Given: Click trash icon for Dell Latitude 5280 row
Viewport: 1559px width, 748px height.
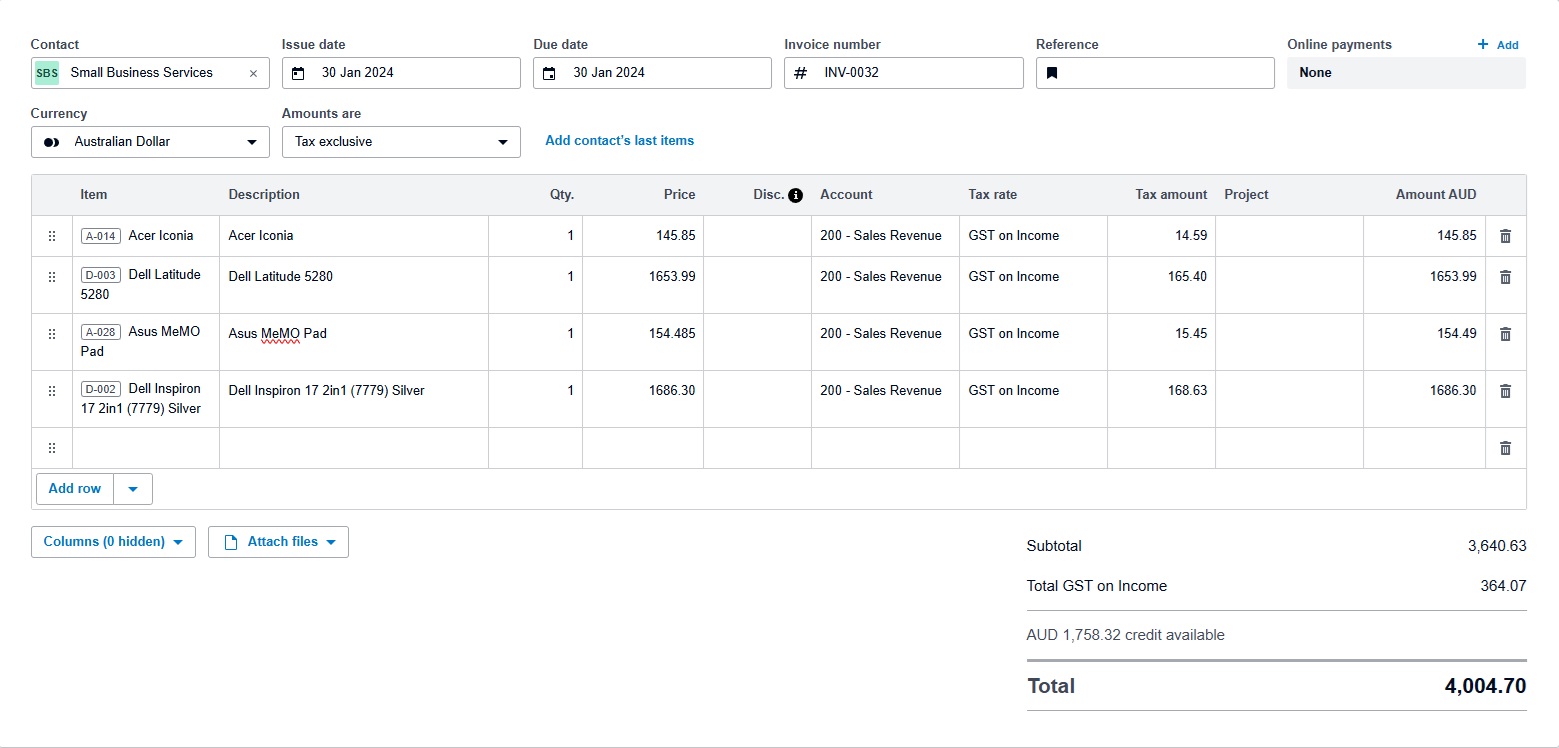Looking at the screenshot, I should [x=1505, y=277].
